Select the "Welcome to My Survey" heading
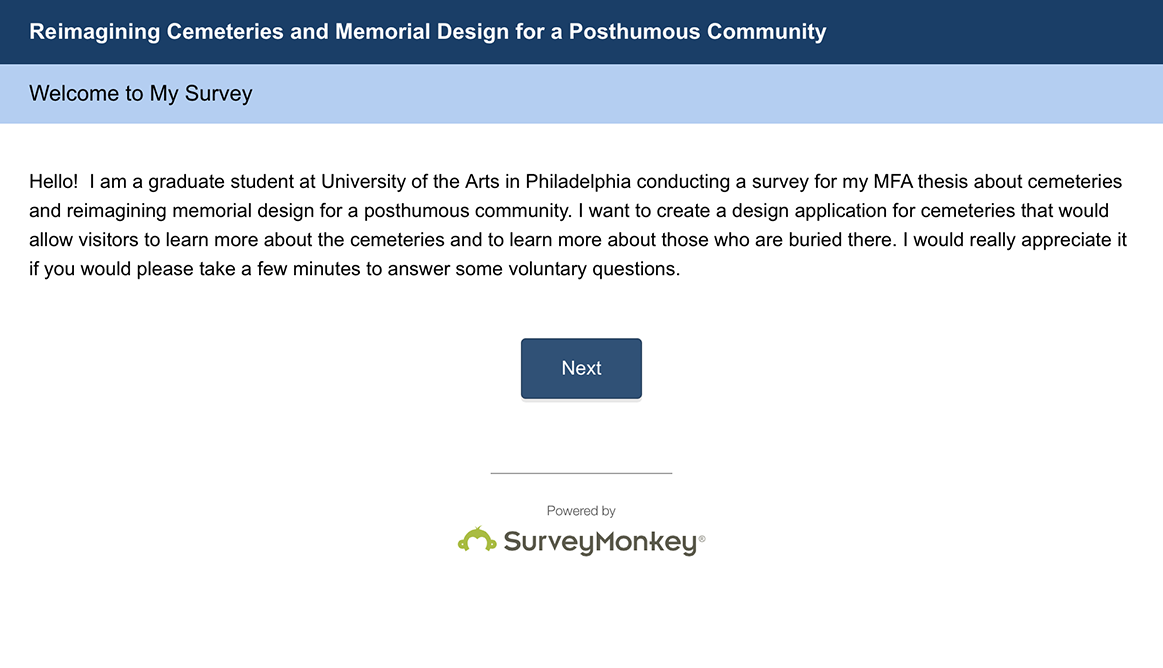This screenshot has width=1163, height=668. pos(141,94)
